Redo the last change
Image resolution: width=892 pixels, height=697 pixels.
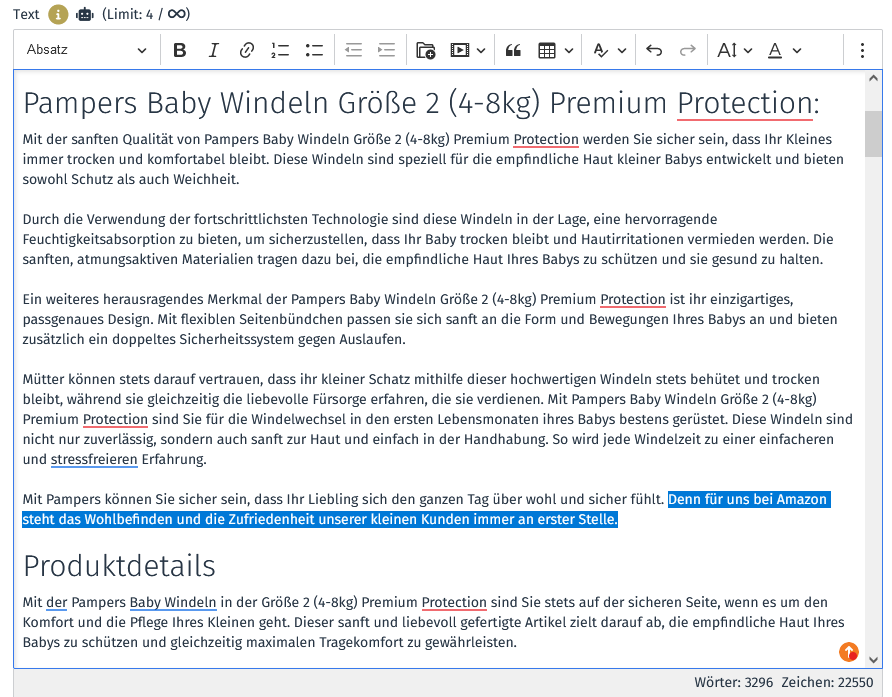[688, 51]
